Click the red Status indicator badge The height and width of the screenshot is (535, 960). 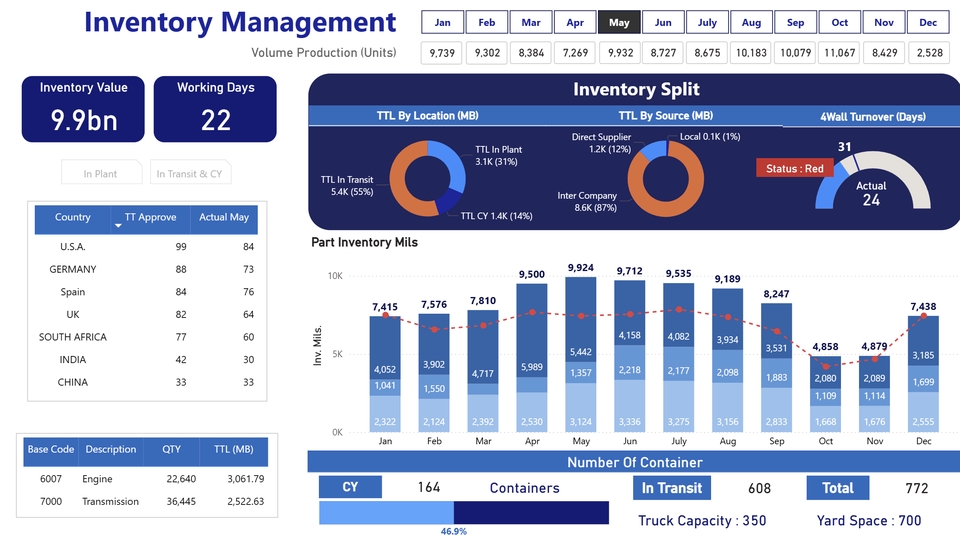click(794, 168)
